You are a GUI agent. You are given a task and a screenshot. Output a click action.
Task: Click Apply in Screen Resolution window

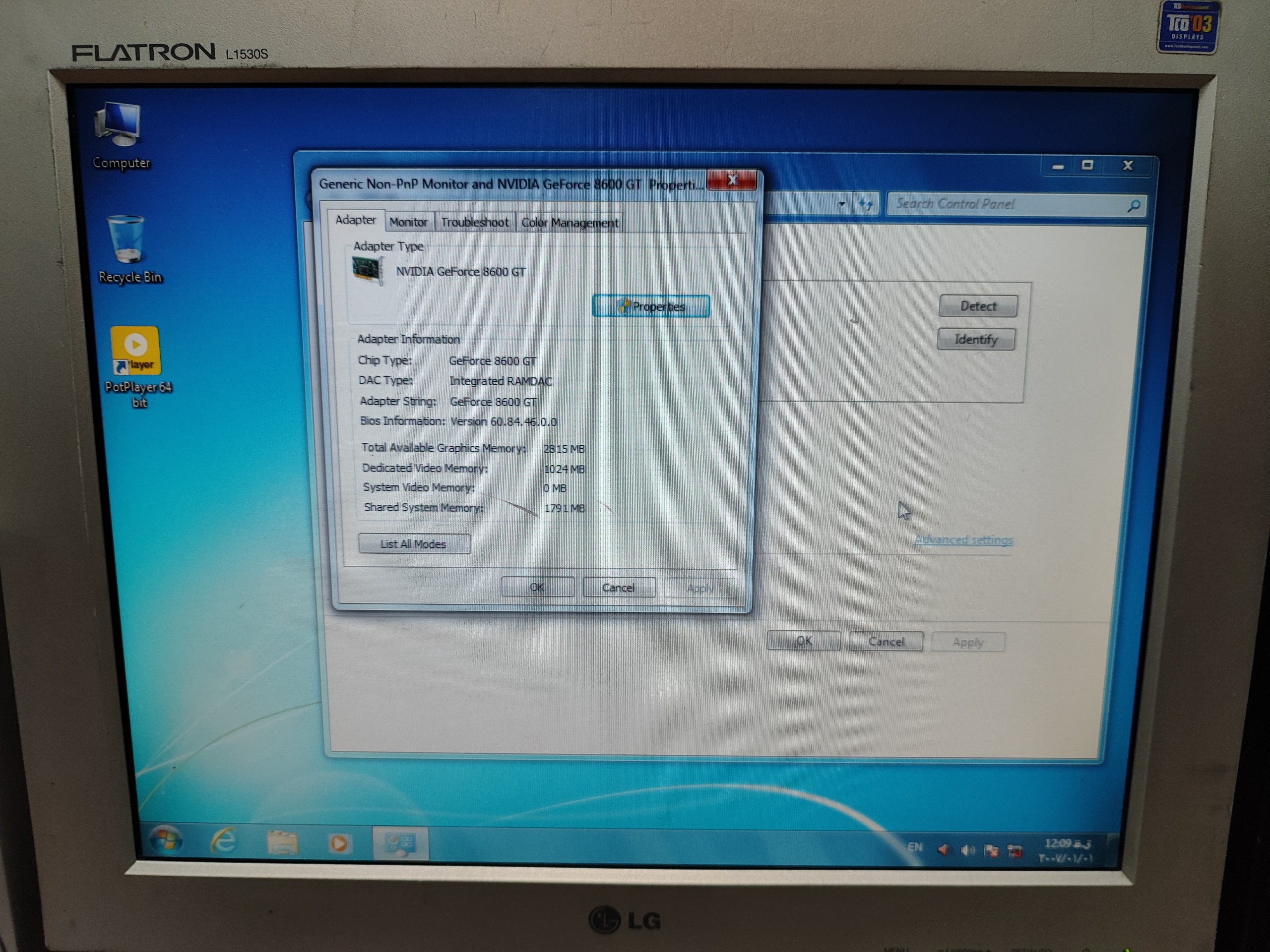pos(968,642)
